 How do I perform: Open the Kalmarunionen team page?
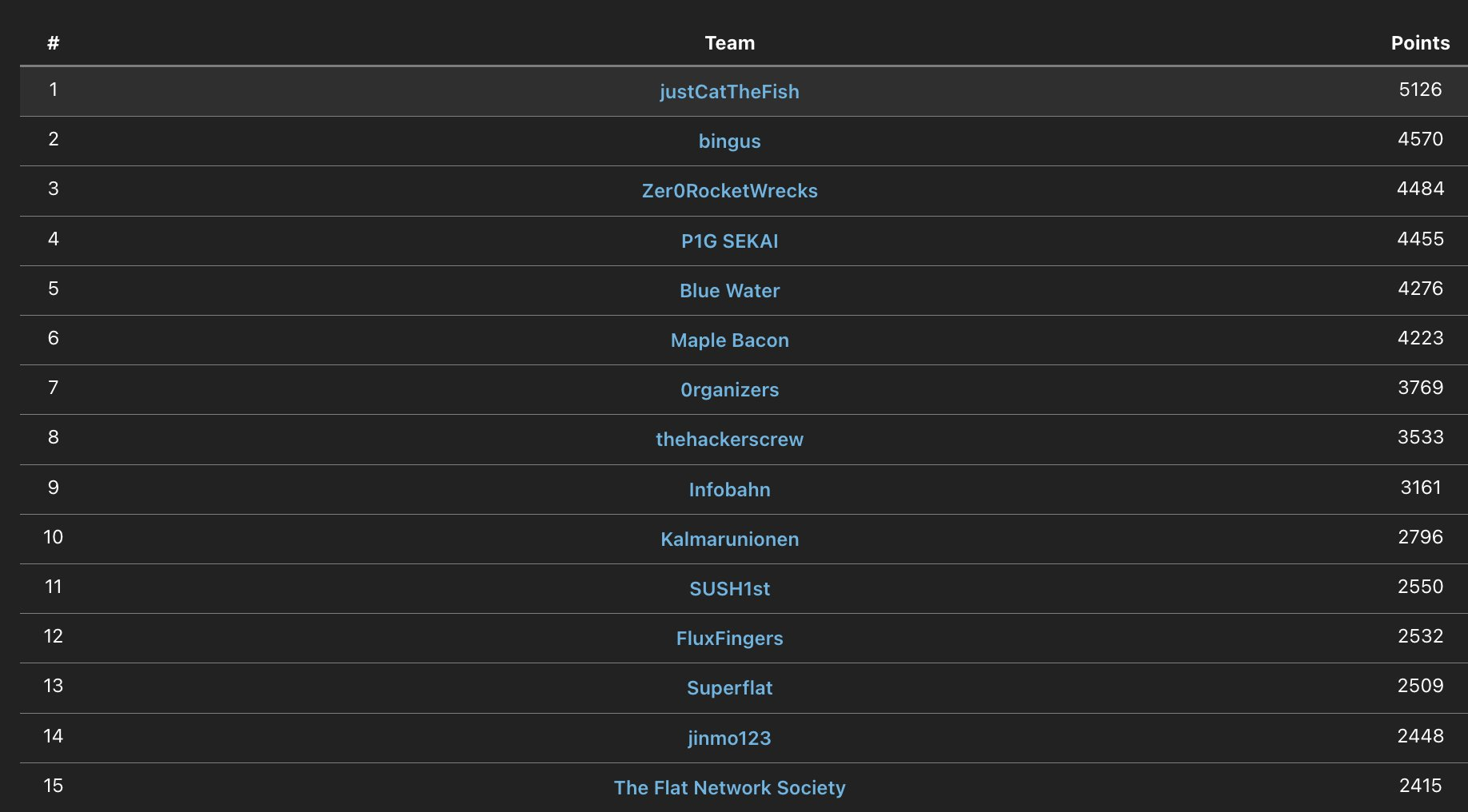[x=729, y=539]
